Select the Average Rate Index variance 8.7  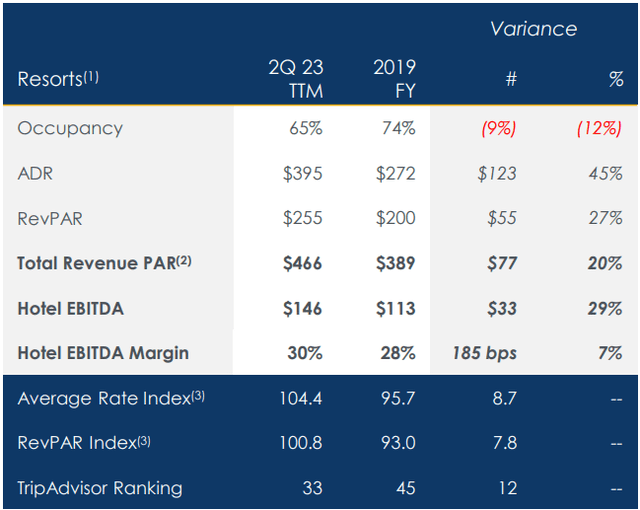point(505,398)
